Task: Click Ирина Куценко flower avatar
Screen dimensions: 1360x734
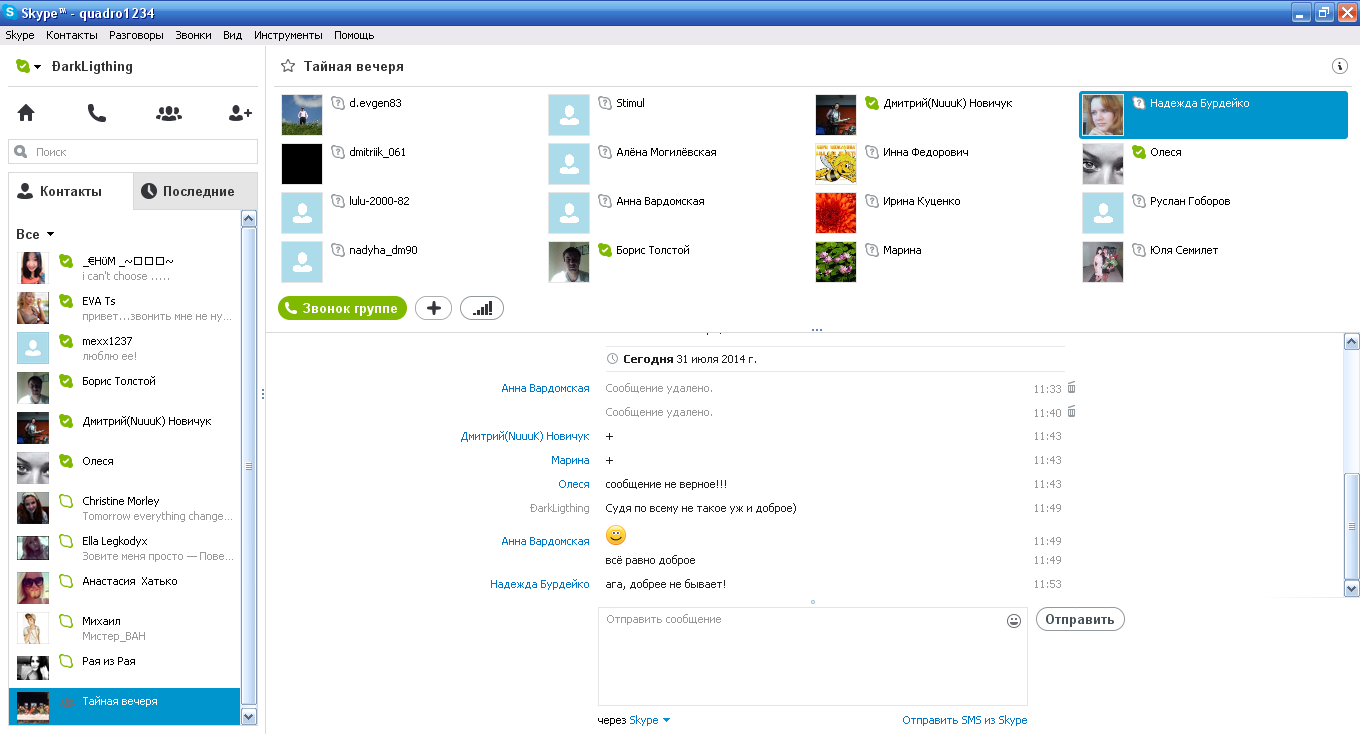Action: pos(836,213)
